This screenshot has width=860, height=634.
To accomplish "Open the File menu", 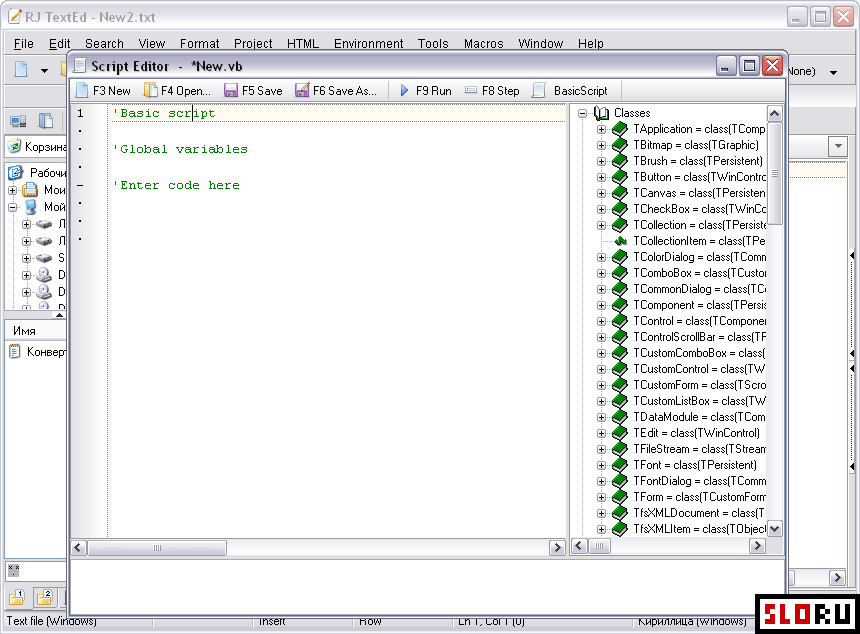I will (x=24, y=43).
